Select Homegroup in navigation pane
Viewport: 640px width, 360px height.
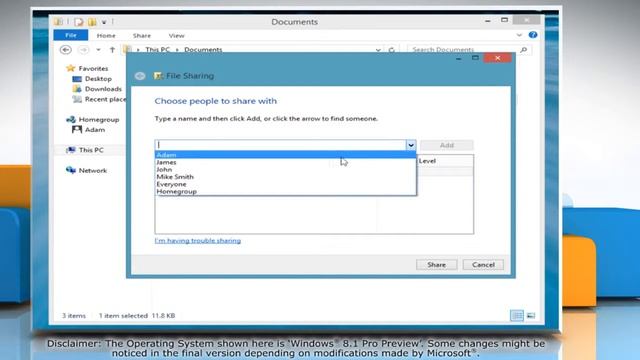pyautogui.click(x=98, y=119)
